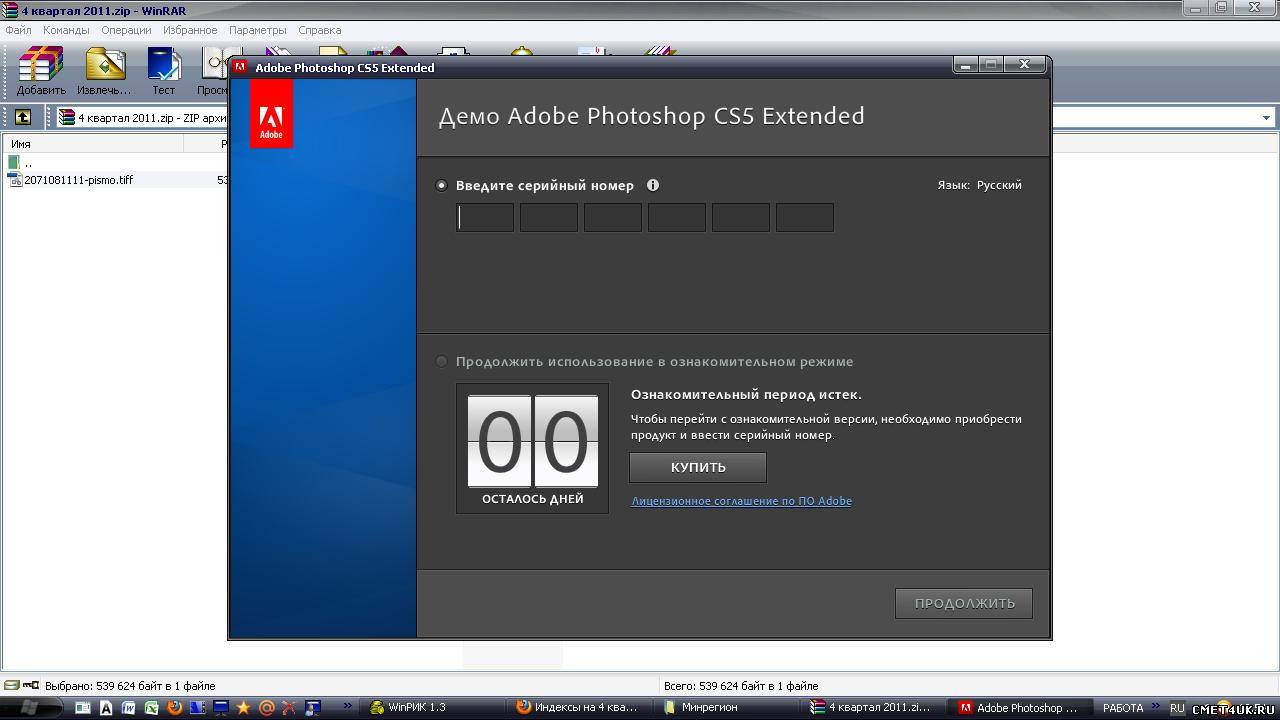Click the Excel icon in quick launch
The image size is (1280, 720).
(x=151, y=708)
